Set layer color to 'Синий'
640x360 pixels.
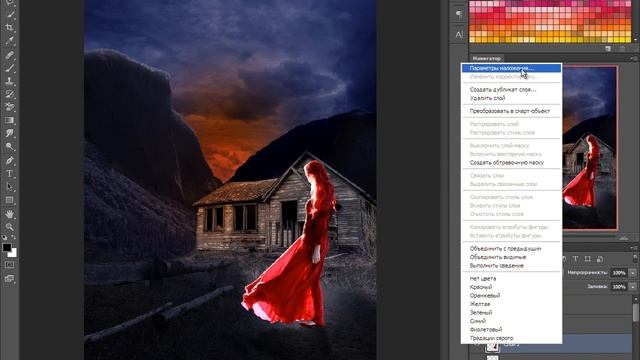click(x=511, y=321)
